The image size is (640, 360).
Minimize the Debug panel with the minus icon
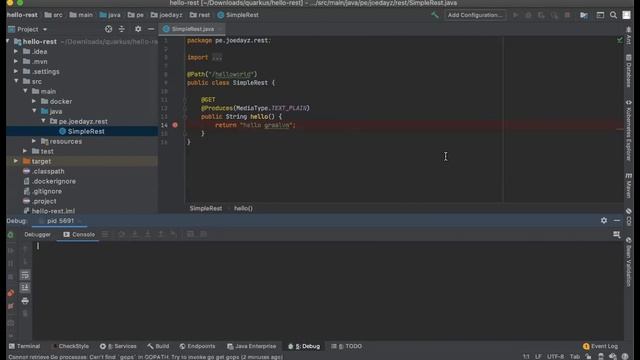pos(617,220)
